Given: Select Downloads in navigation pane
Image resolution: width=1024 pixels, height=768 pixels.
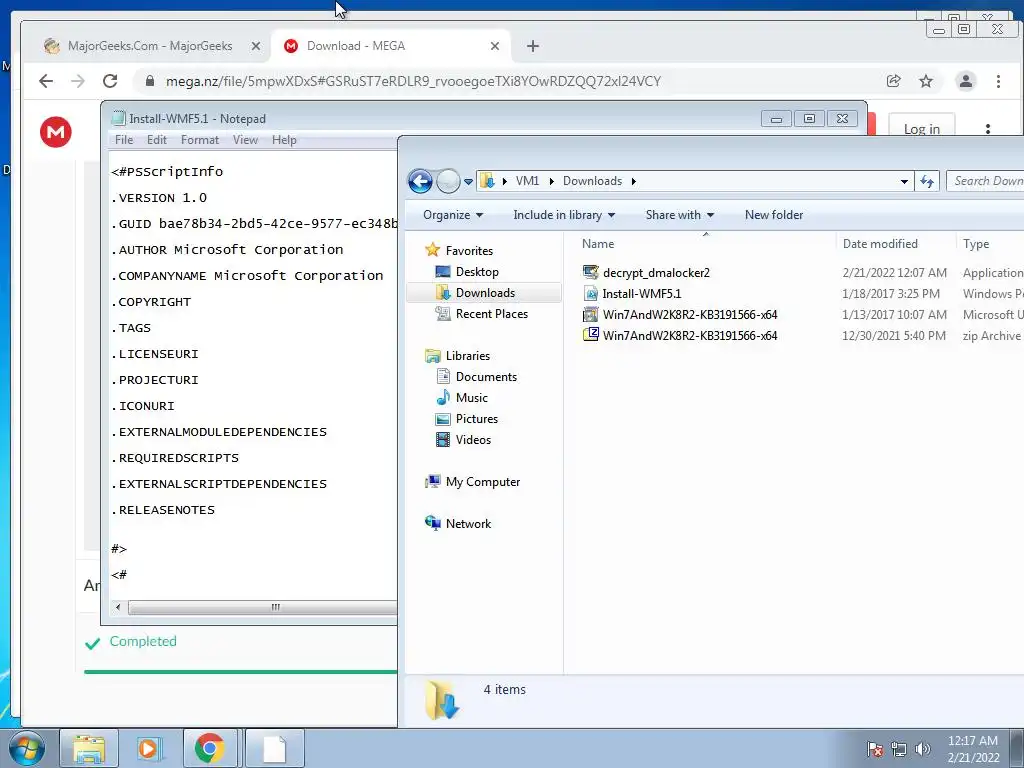Looking at the screenshot, I should tap(485, 293).
